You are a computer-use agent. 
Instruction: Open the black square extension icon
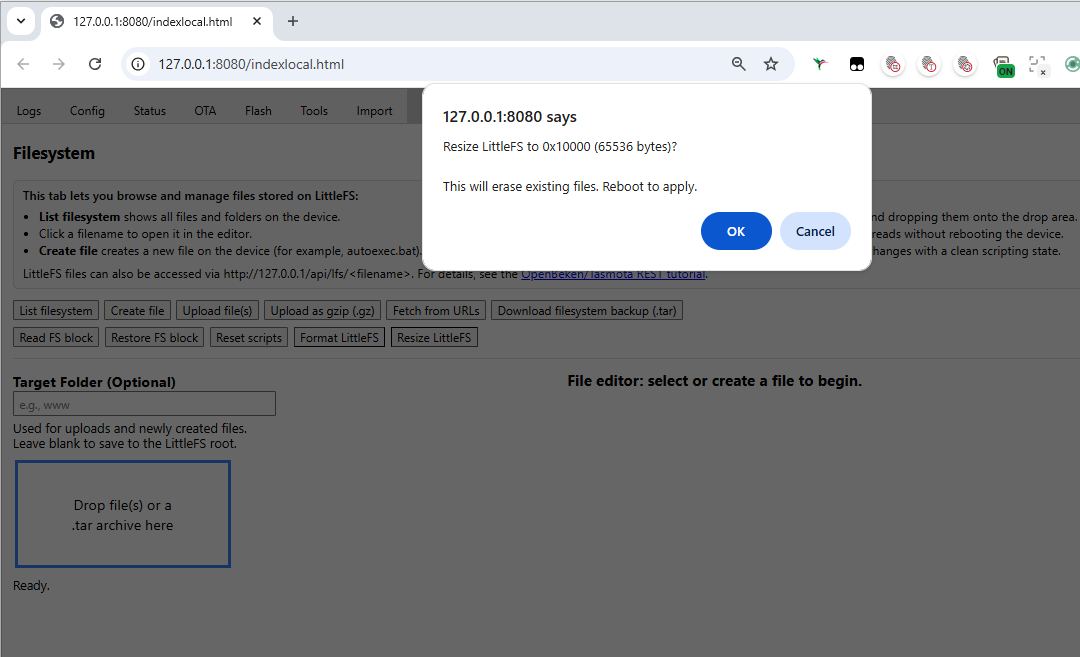point(857,65)
